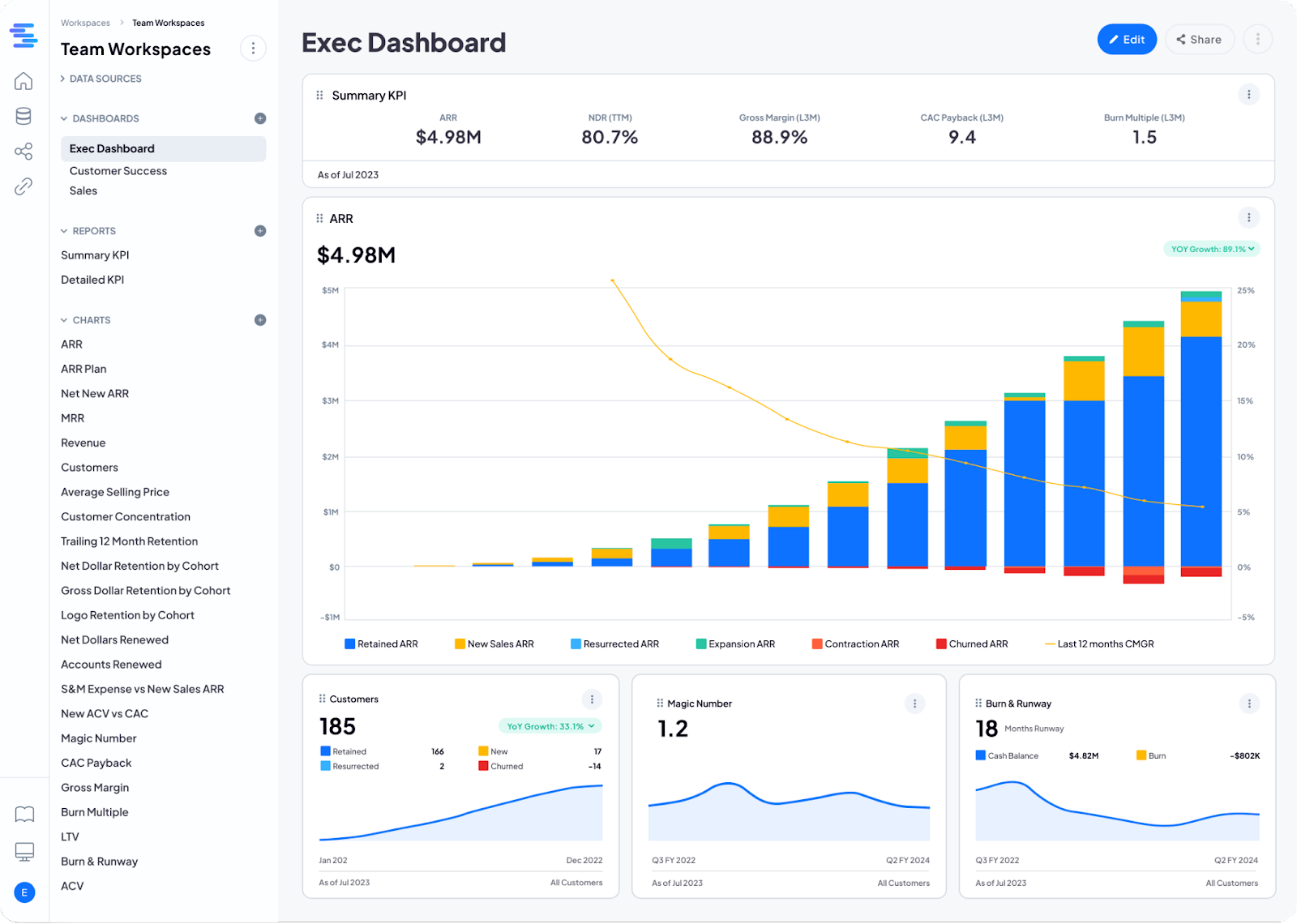Select the database data sources icon
Viewport: 1297px width, 924px height.
tap(24, 115)
